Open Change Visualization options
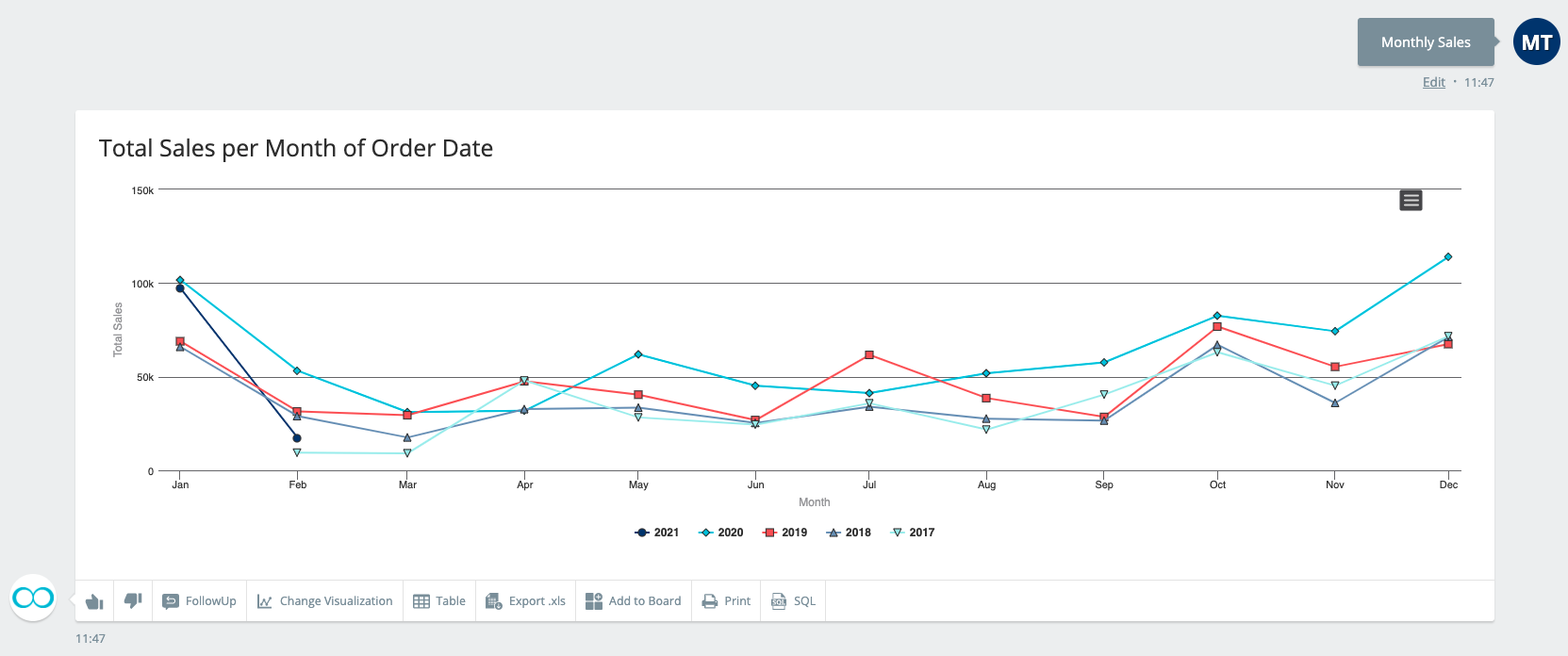This screenshot has width=1568, height=656. tap(325, 601)
